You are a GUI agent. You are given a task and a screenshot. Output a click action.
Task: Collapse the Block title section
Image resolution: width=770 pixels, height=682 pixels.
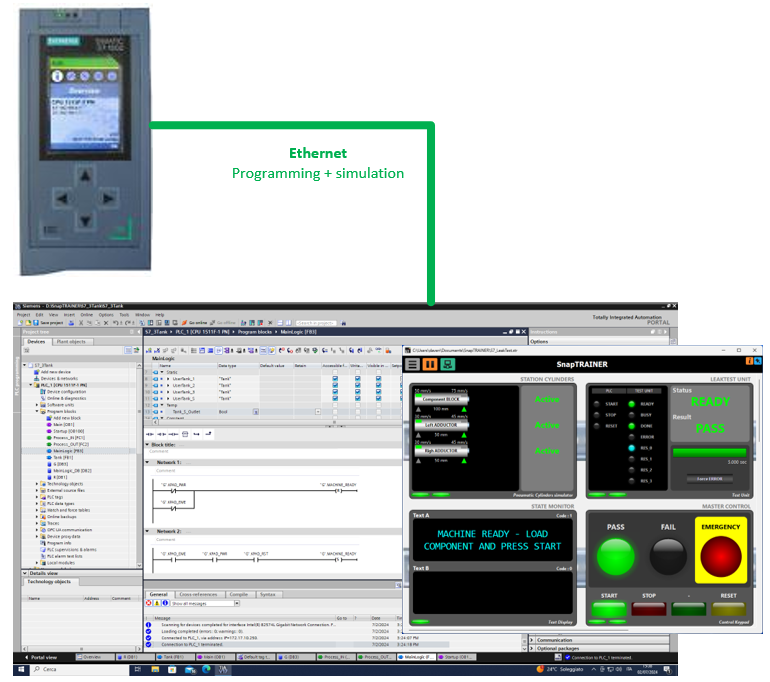coord(147,444)
